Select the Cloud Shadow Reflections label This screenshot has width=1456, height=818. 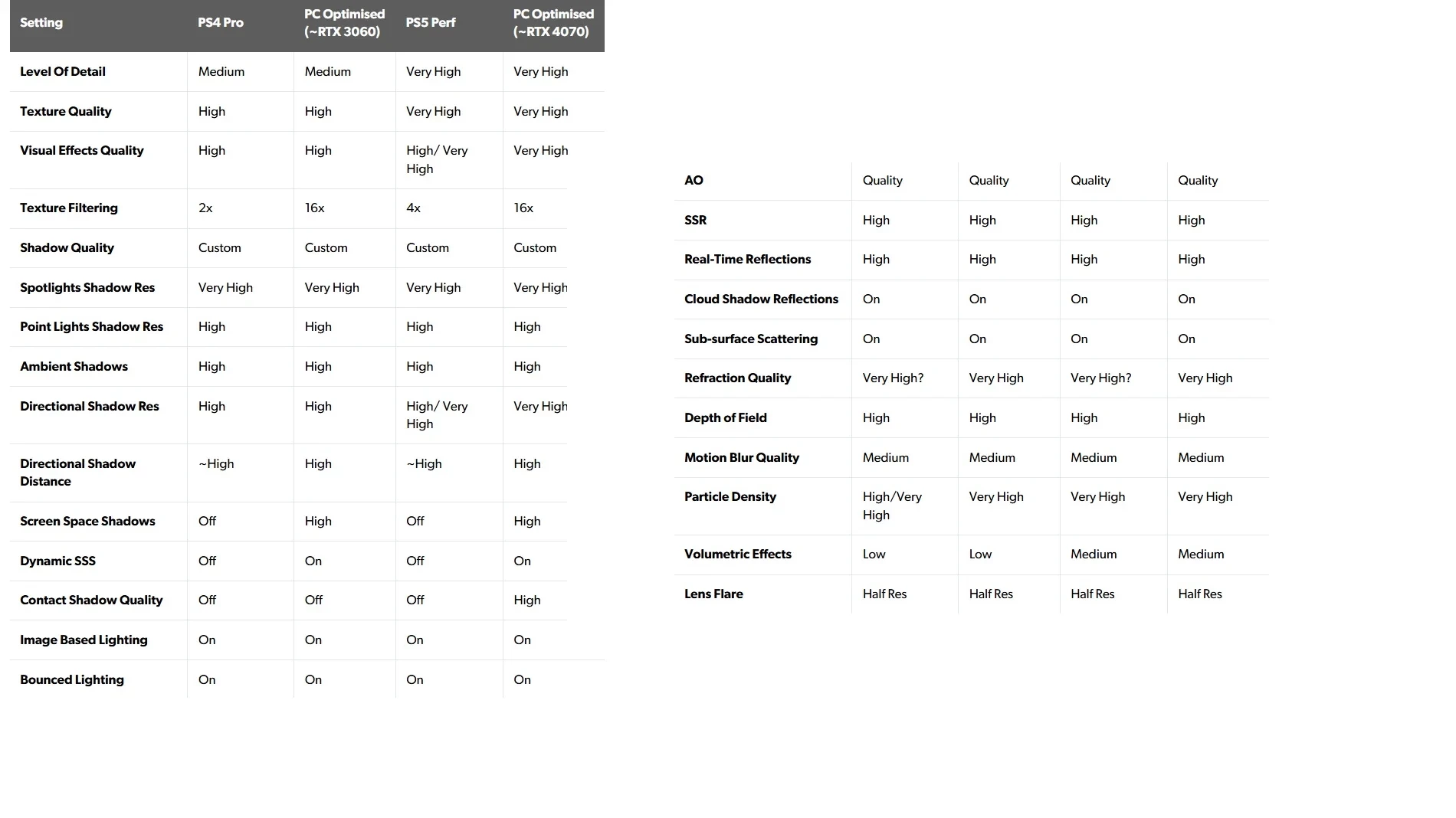[x=761, y=299]
